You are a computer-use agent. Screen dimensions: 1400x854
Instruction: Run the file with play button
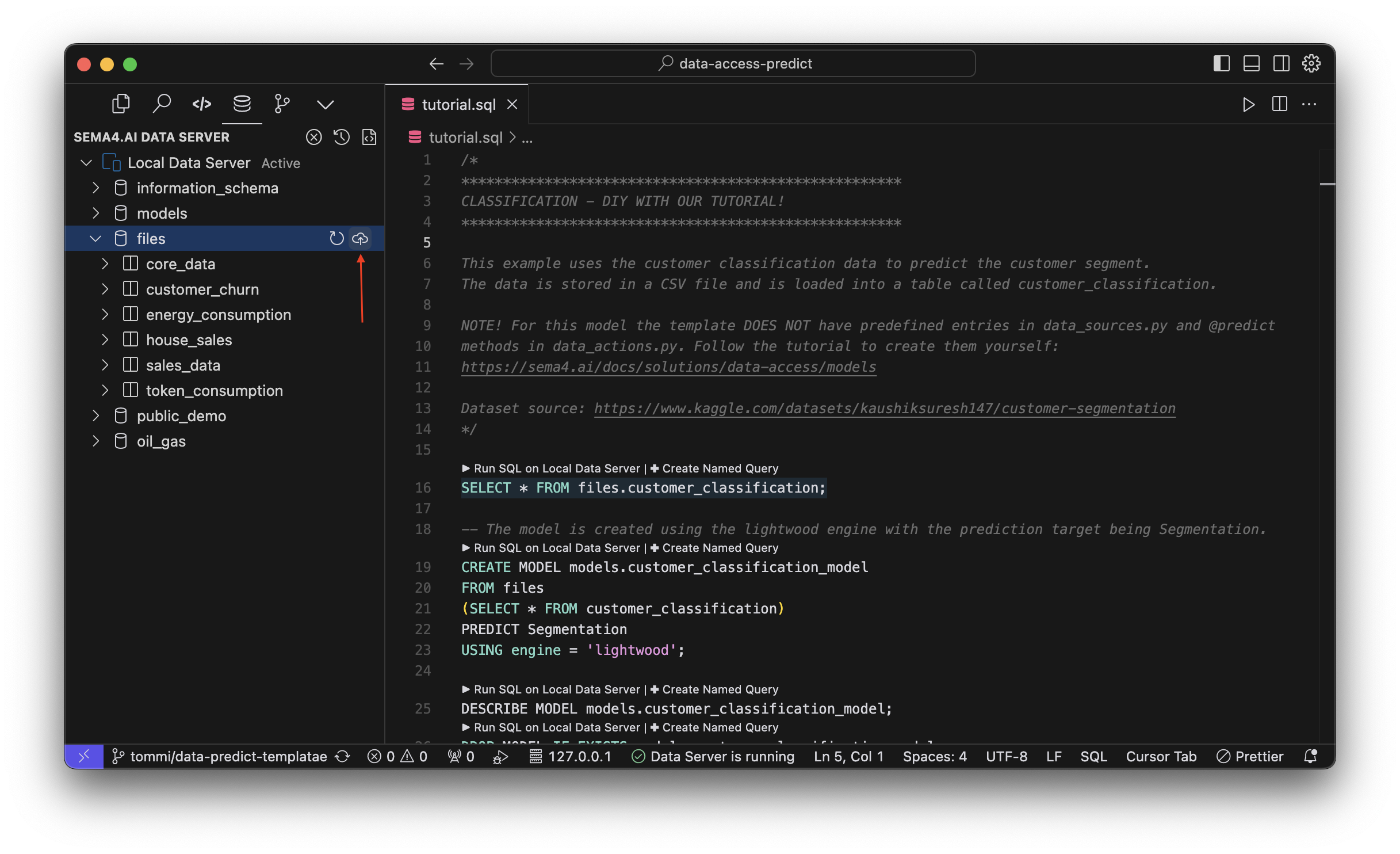pyautogui.click(x=1248, y=104)
